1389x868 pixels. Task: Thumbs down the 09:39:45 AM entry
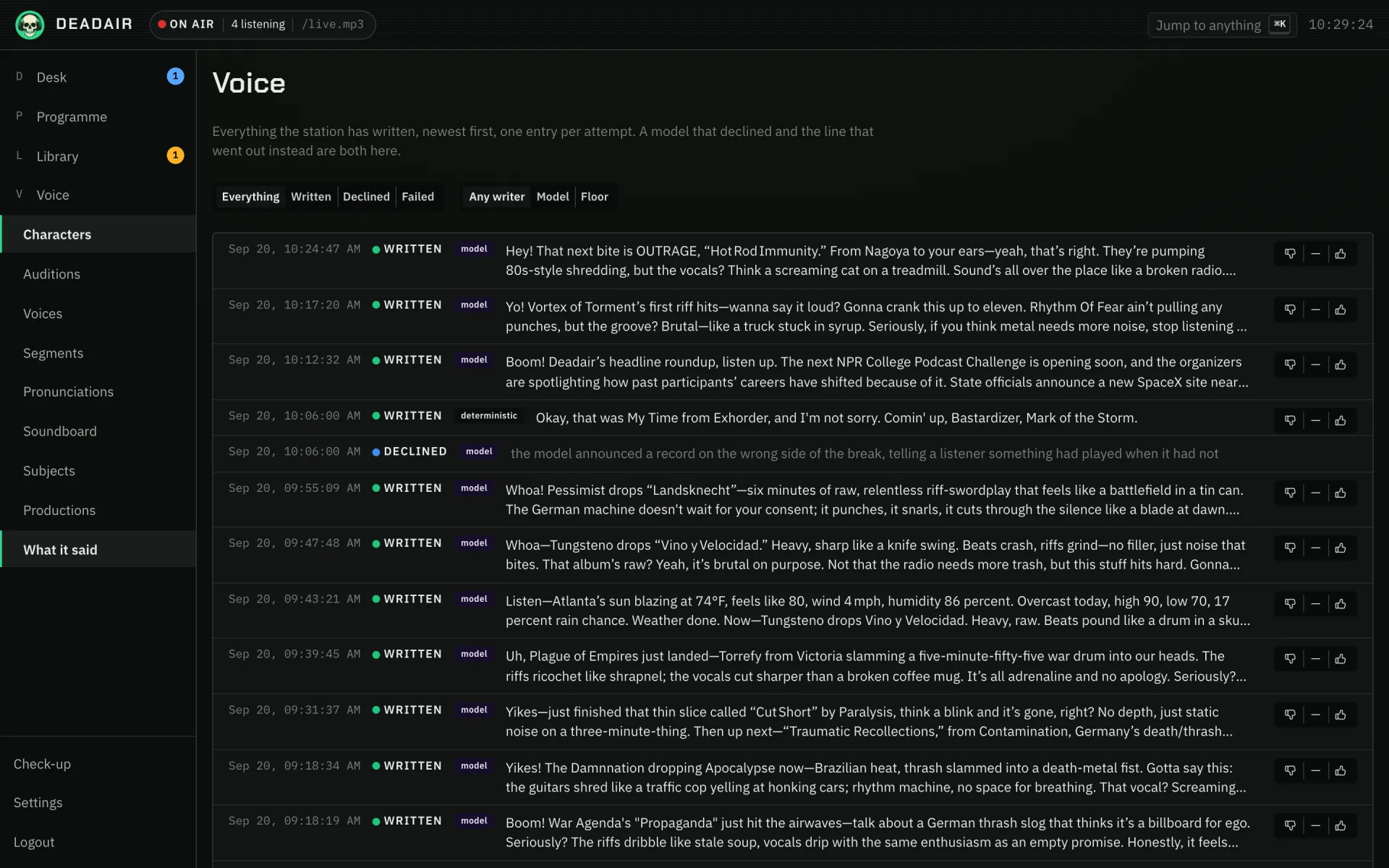[x=1290, y=659]
